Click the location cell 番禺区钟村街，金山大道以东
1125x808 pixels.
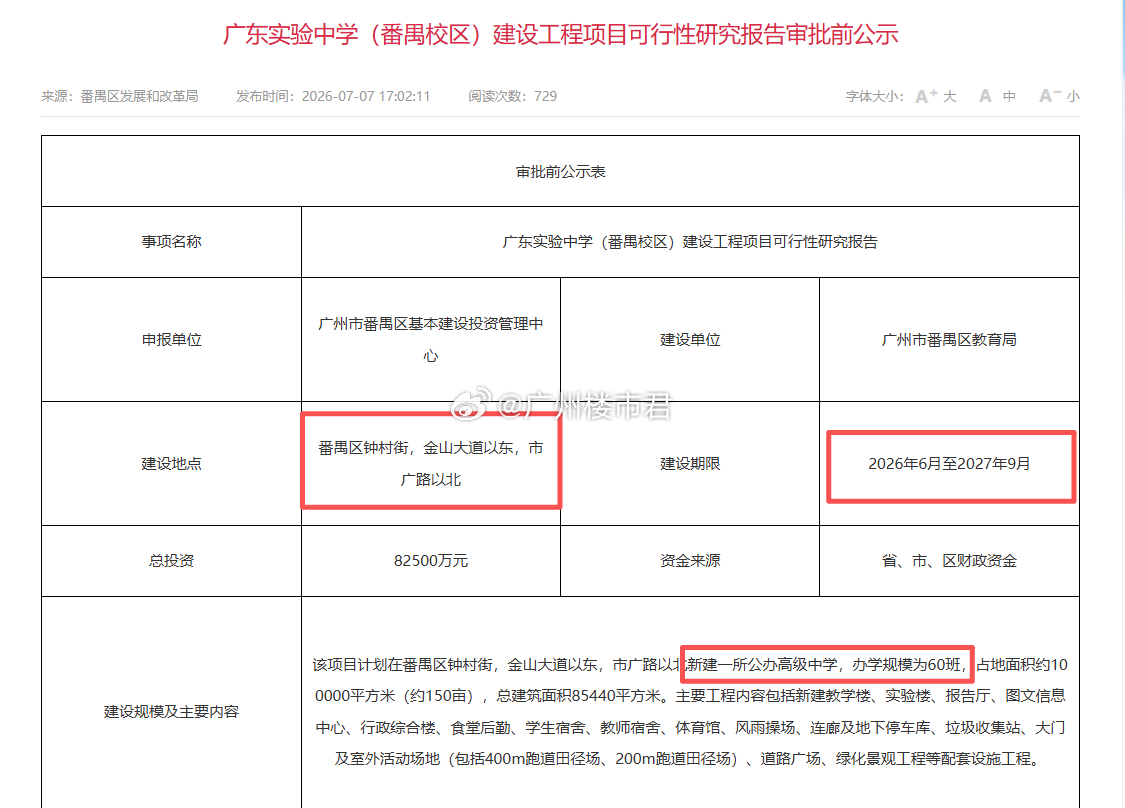(430, 464)
